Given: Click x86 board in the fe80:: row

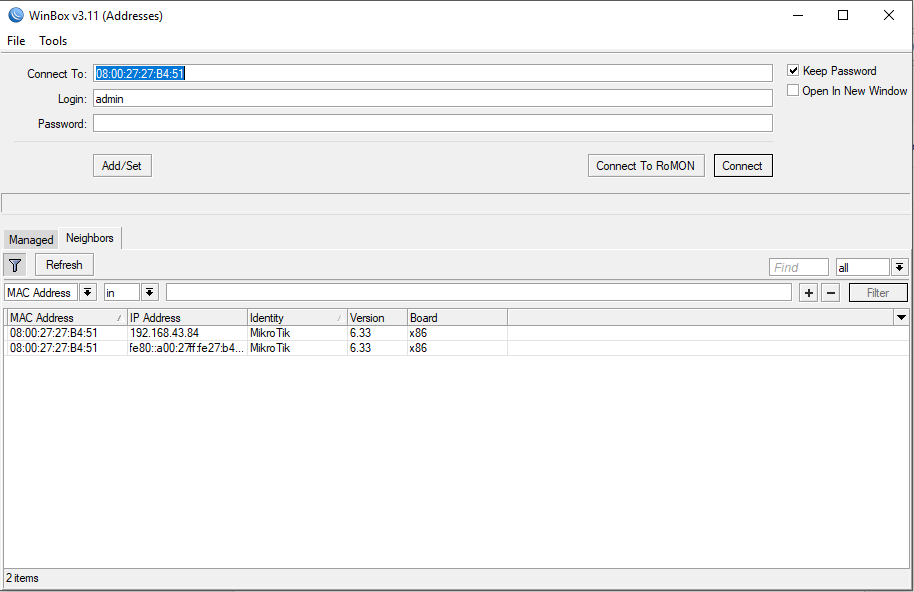Looking at the screenshot, I should [x=418, y=348].
